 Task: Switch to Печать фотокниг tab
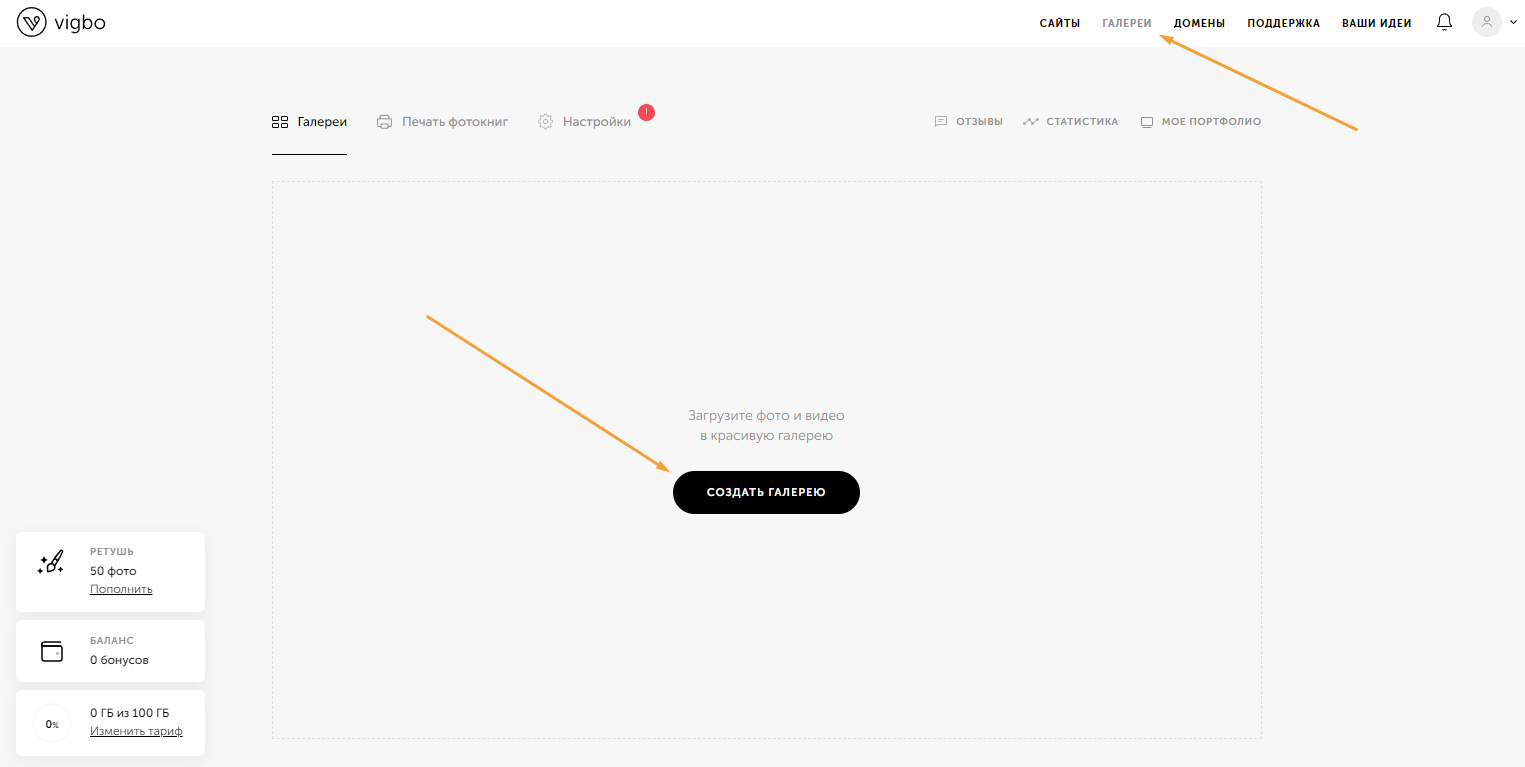442,122
